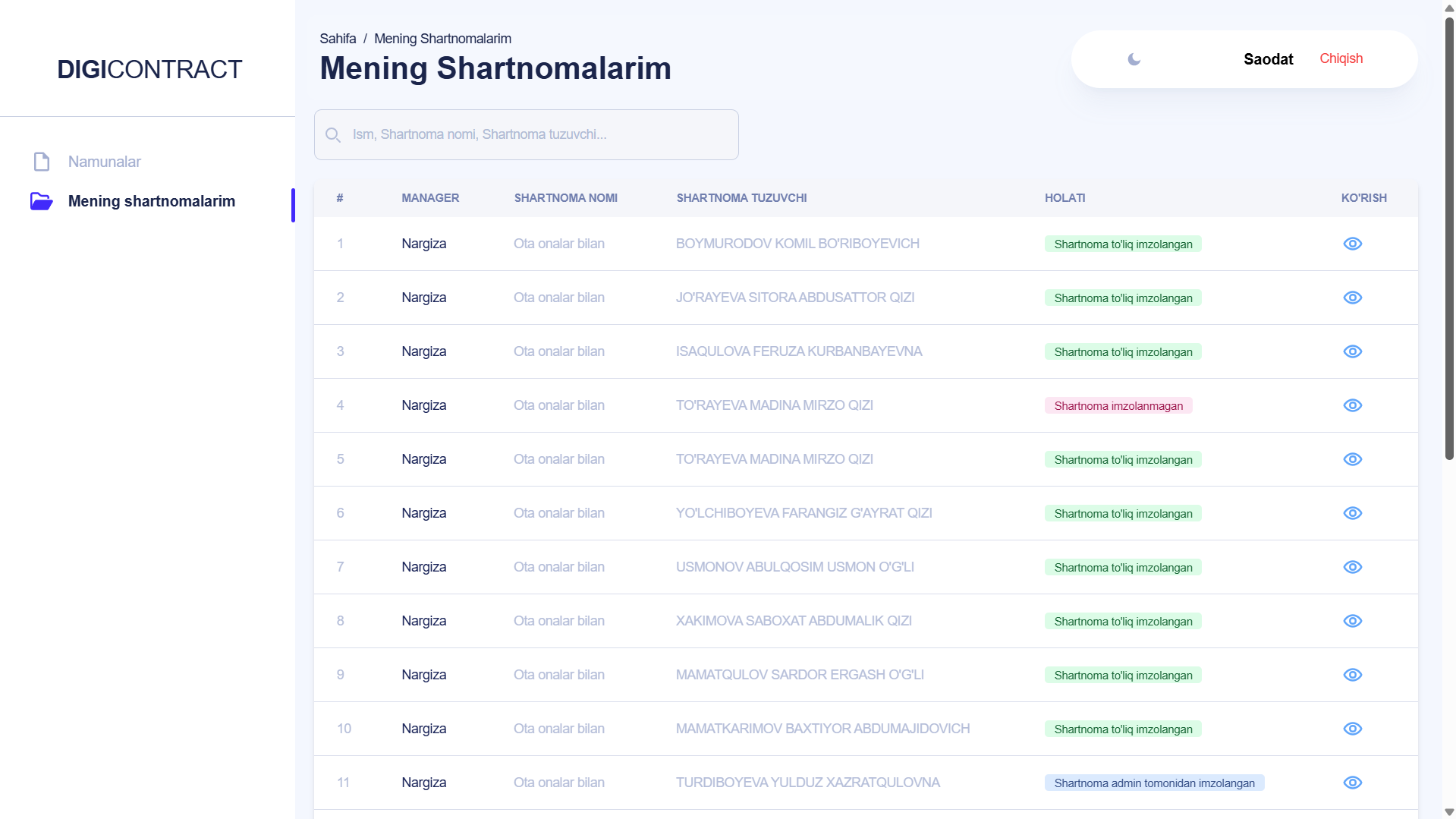Click the Saodat username
The width and height of the screenshot is (1456, 819).
pos(1268,59)
